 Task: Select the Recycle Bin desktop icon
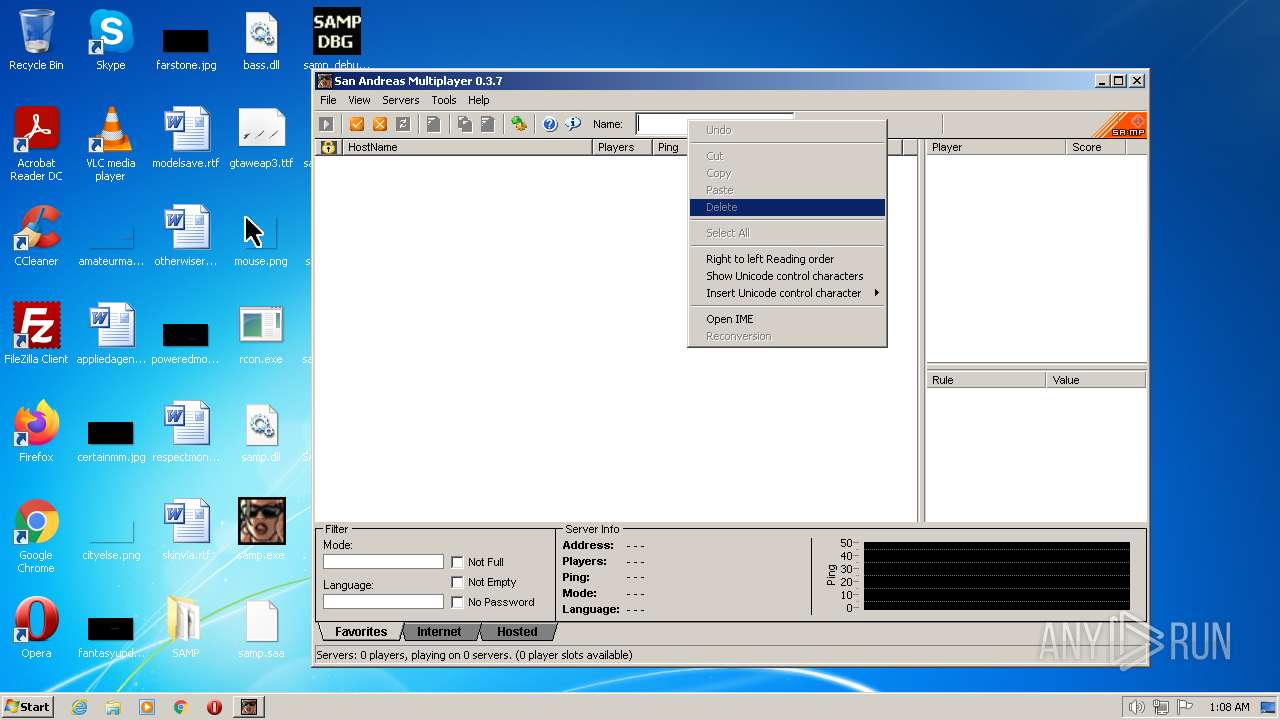pos(36,41)
